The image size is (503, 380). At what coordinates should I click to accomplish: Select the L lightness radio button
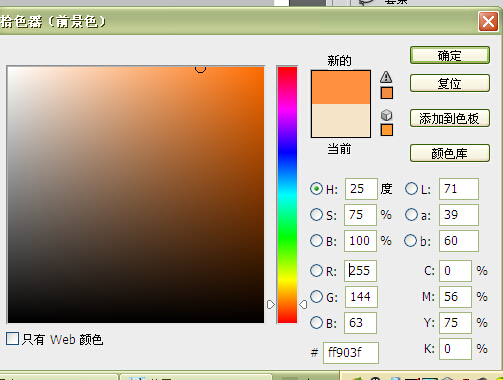pos(411,189)
